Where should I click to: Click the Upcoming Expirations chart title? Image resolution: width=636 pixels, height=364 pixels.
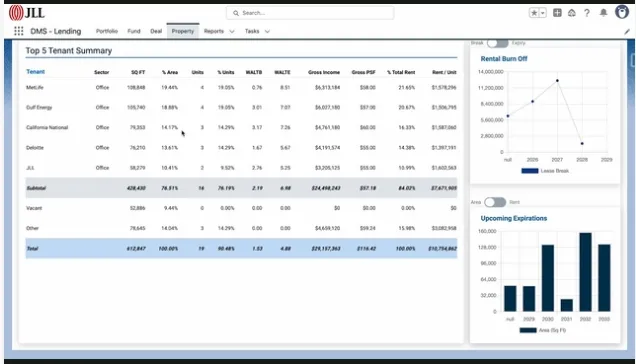click(514, 218)
